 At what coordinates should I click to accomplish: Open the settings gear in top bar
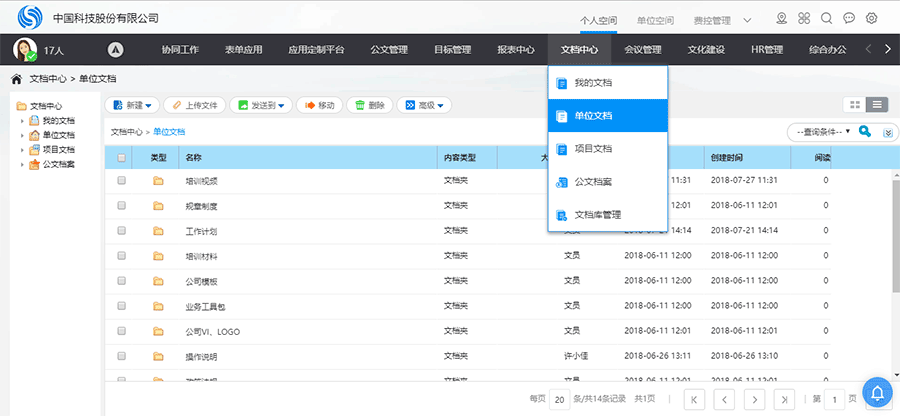(x=871, y=18)
